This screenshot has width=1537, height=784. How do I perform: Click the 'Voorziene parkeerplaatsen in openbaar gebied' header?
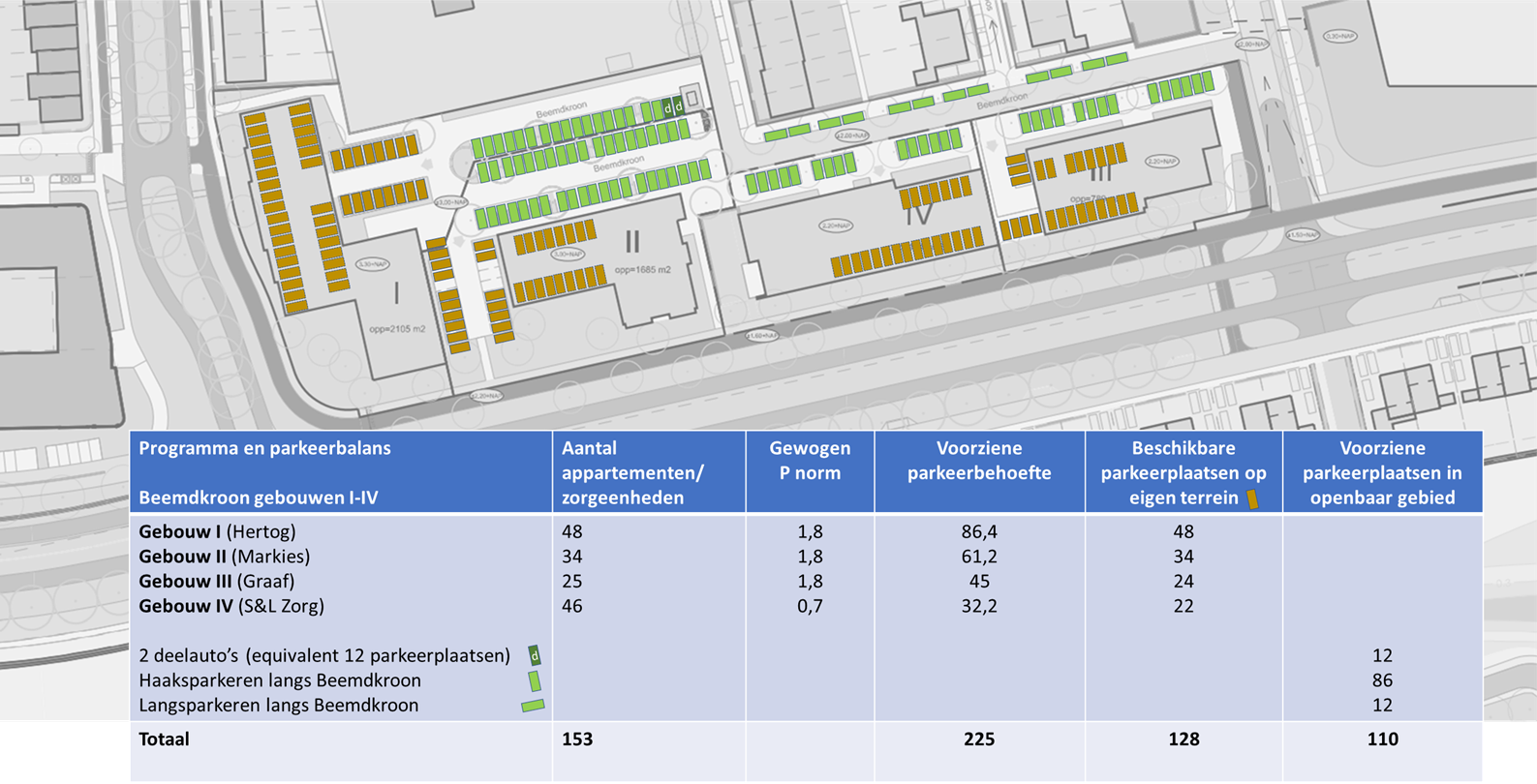1382,473
